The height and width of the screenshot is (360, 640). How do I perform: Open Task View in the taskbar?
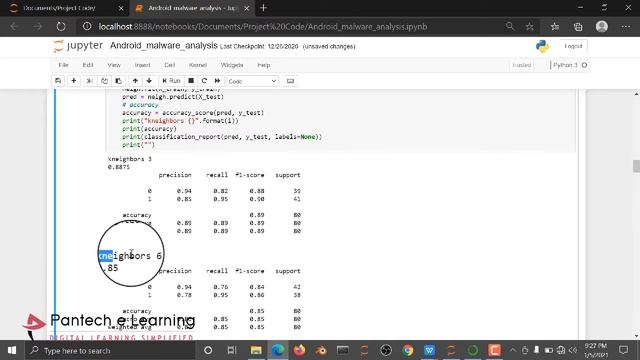click(232, 350)
